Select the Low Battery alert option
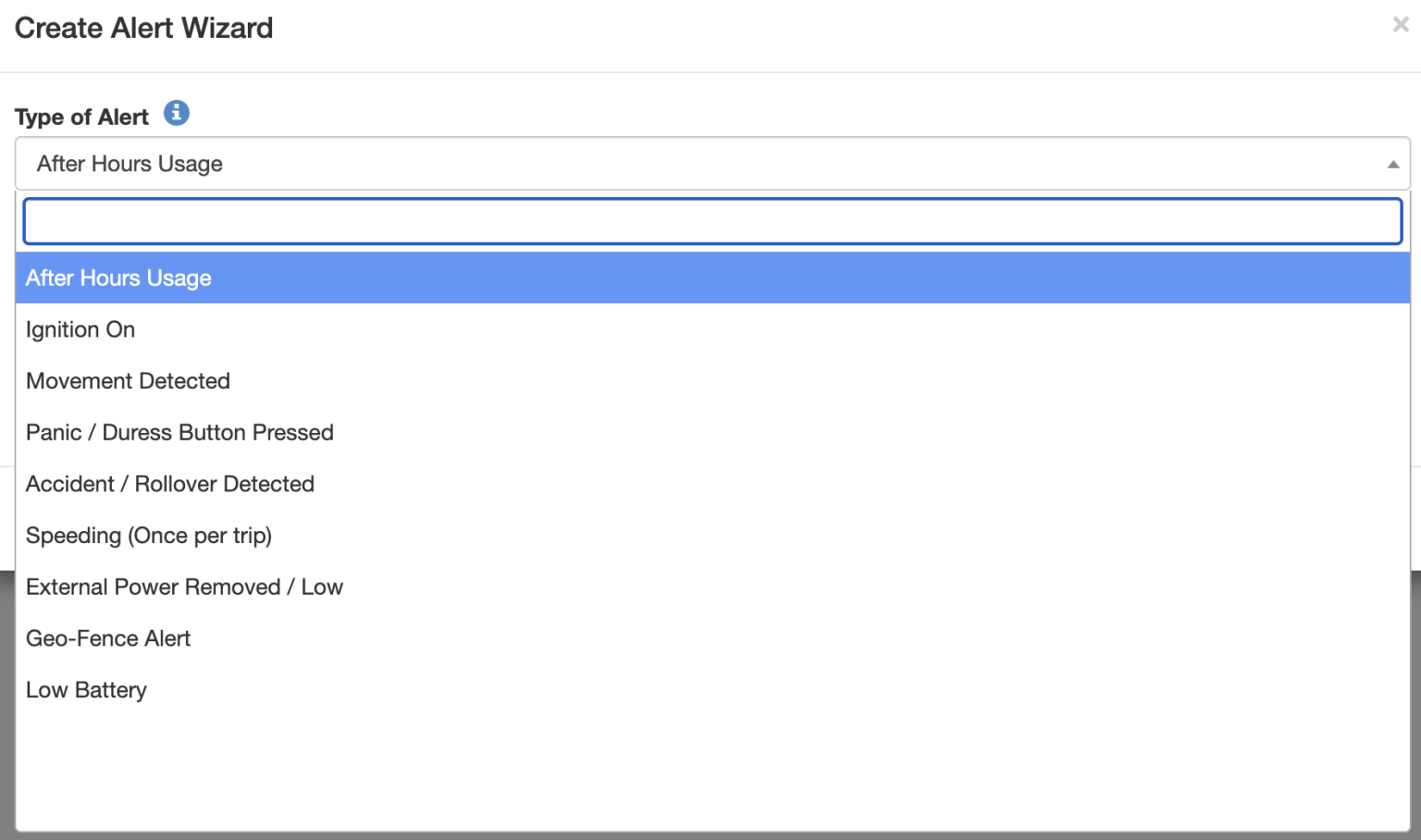 (86, 690)
